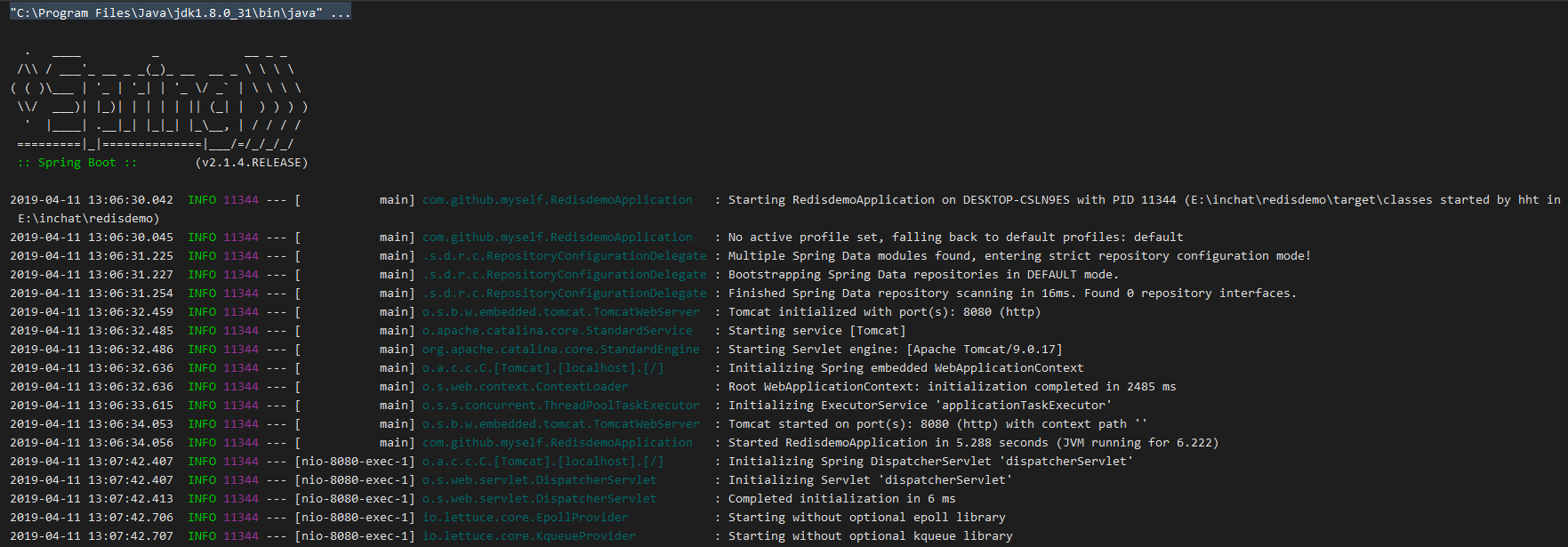Screen dimensions: 1568x547
Task: Click 'Bootstrapping Spring Data repositories in DEFAULT mode'
Action: [x=923, y=275]
